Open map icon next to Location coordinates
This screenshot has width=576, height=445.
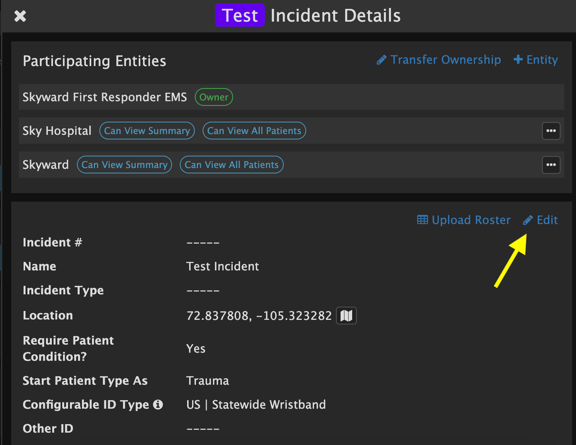point(346,315)
